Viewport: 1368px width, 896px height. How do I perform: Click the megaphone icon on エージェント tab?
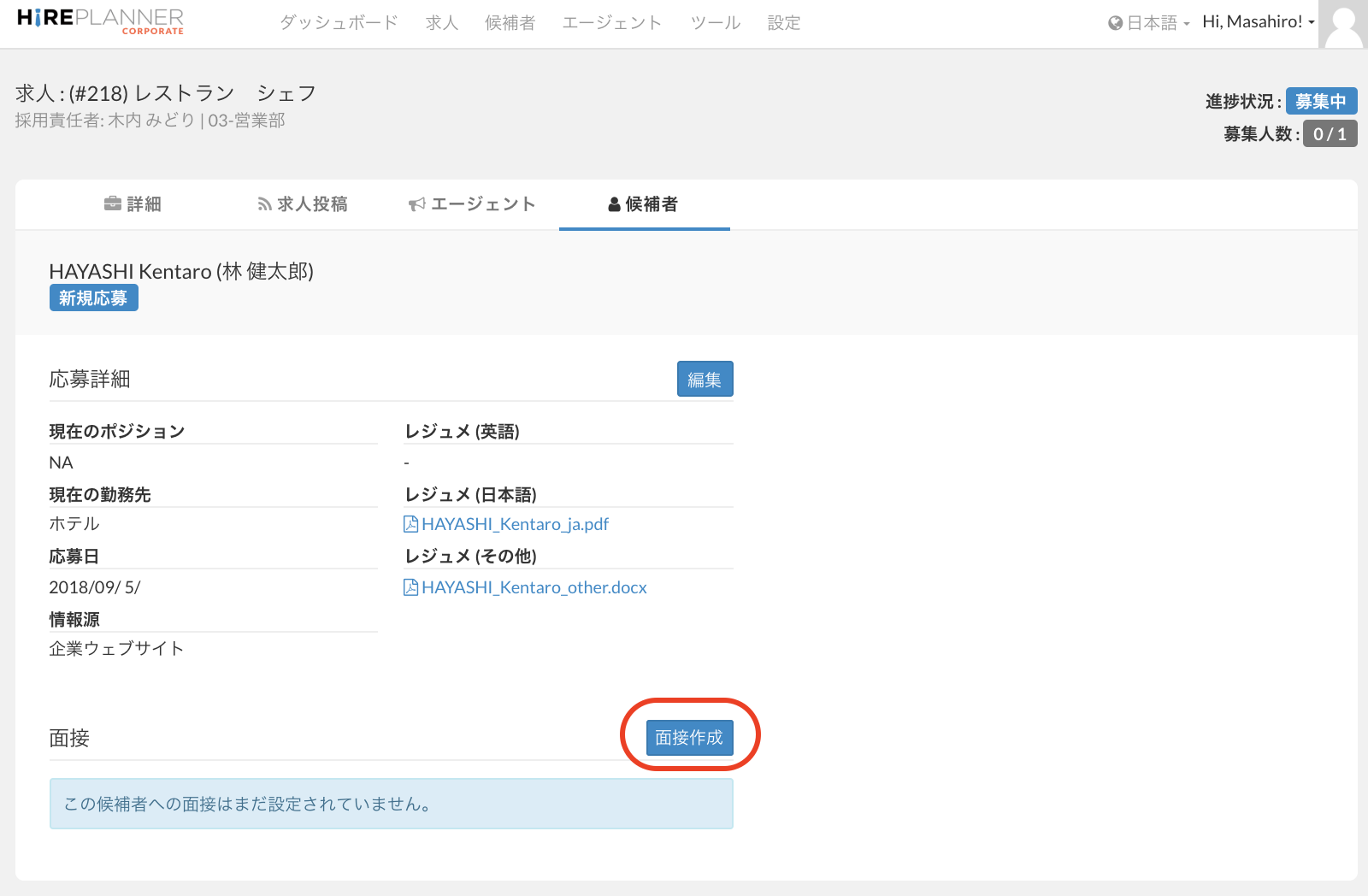(416, 204)
